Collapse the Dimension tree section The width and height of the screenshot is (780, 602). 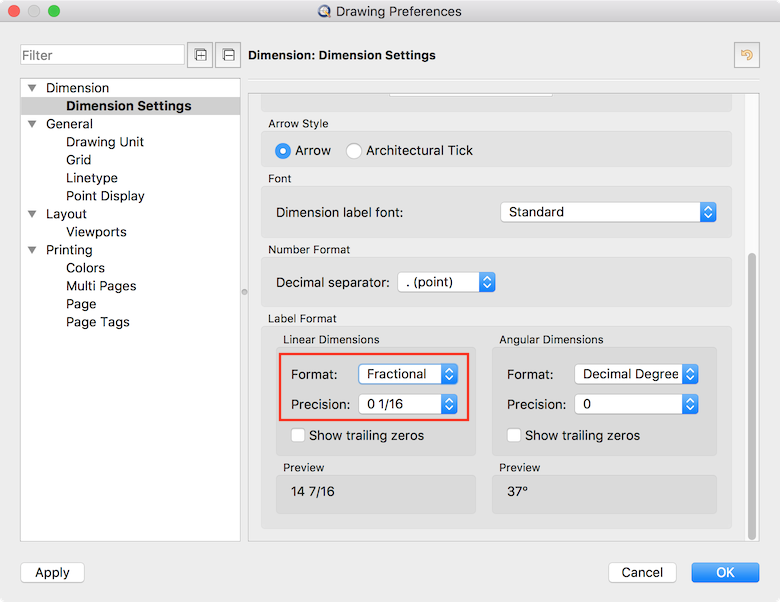[x=32, y=88]
